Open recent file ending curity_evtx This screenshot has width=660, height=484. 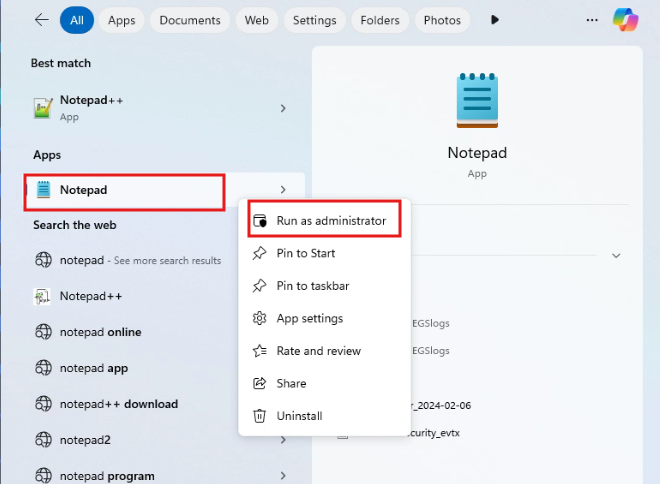click(435, 433)
